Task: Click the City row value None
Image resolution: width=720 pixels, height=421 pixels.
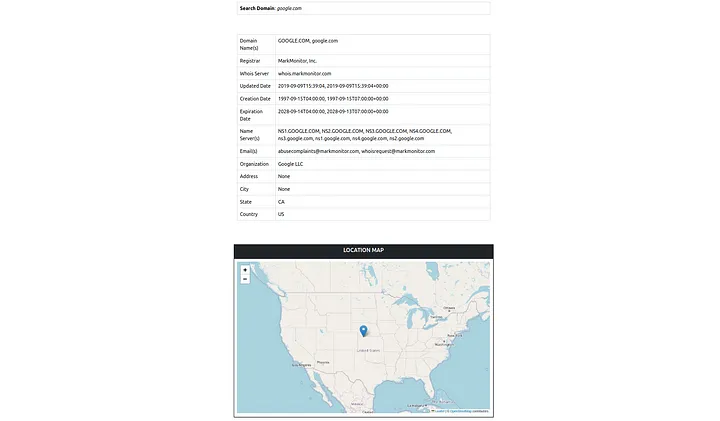Action: point(284,189)
